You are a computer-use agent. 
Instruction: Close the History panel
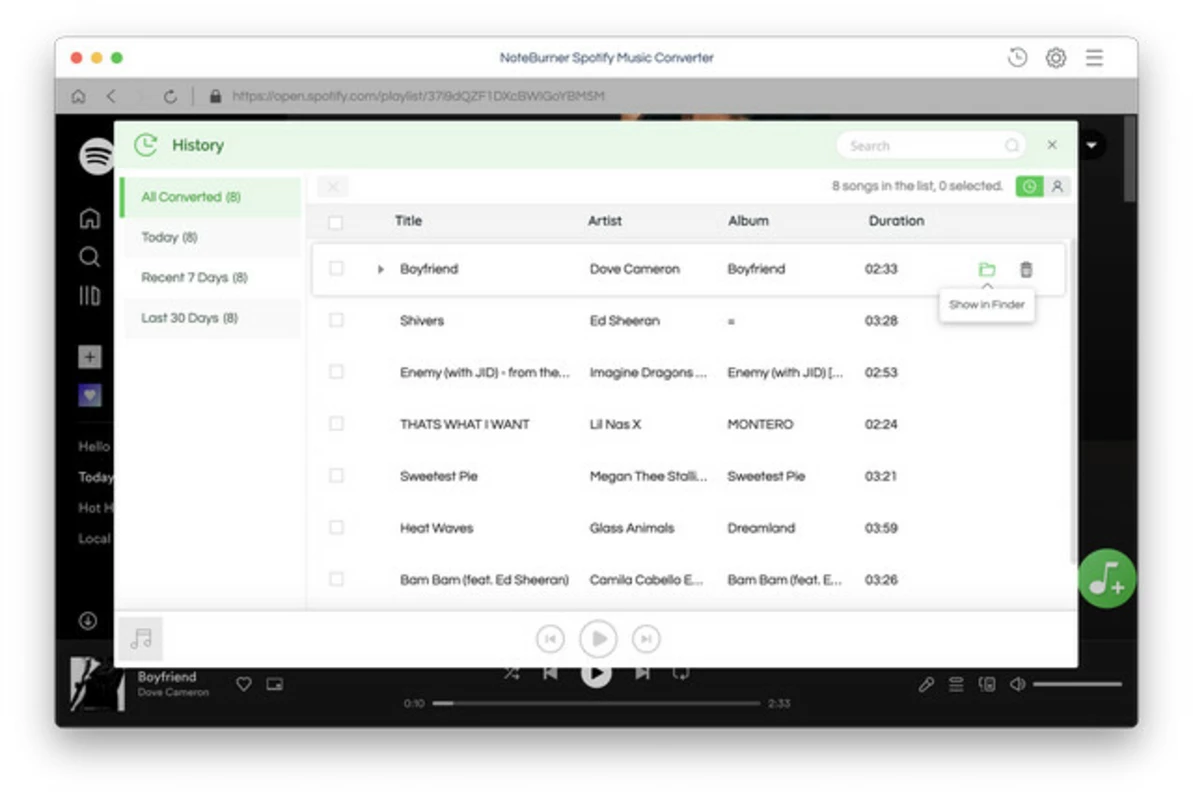point(1051,145)
